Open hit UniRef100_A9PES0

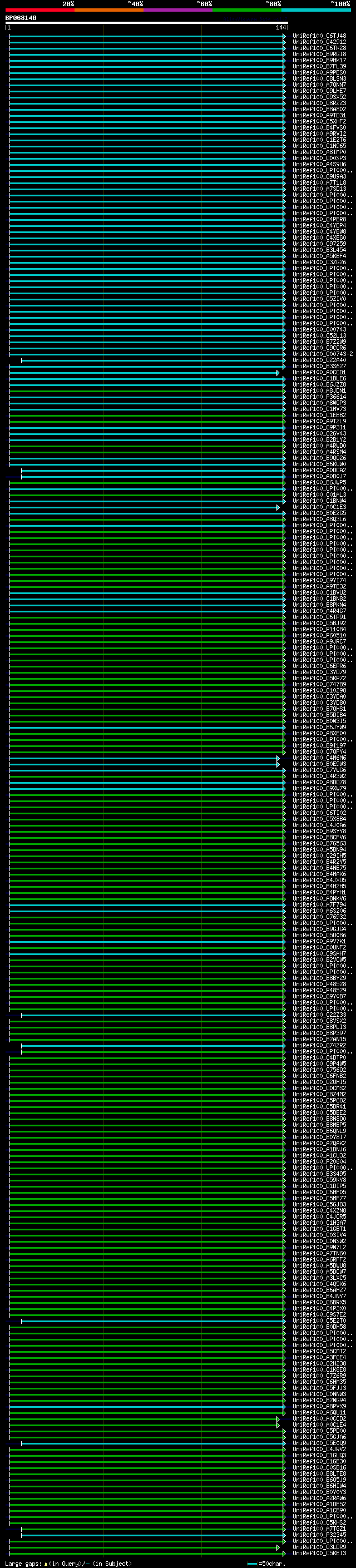319,72
